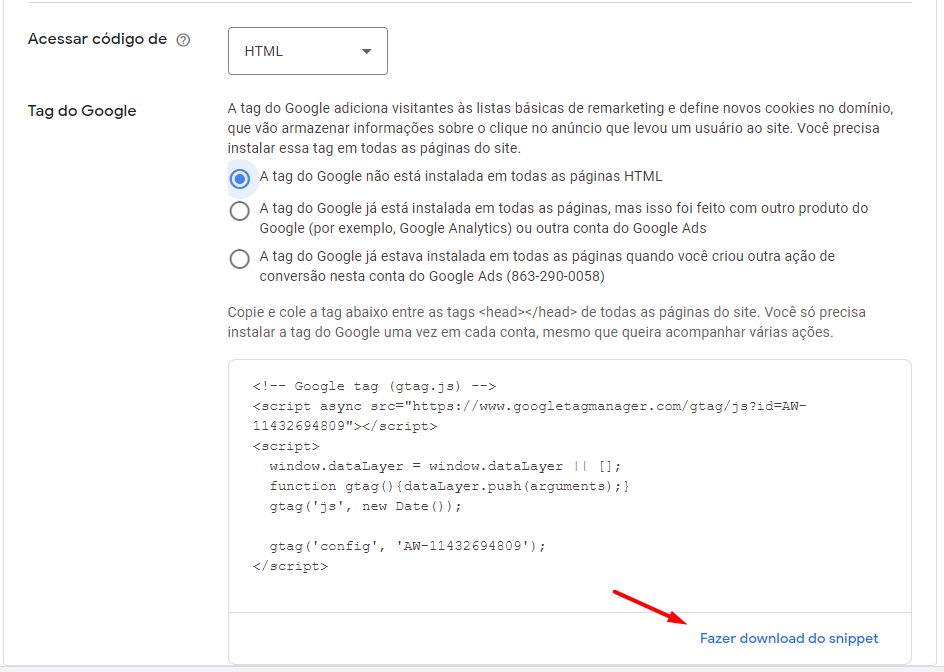Open the HTML code type dropdown
The image size is (944, 672).
(x=307, y=51)
